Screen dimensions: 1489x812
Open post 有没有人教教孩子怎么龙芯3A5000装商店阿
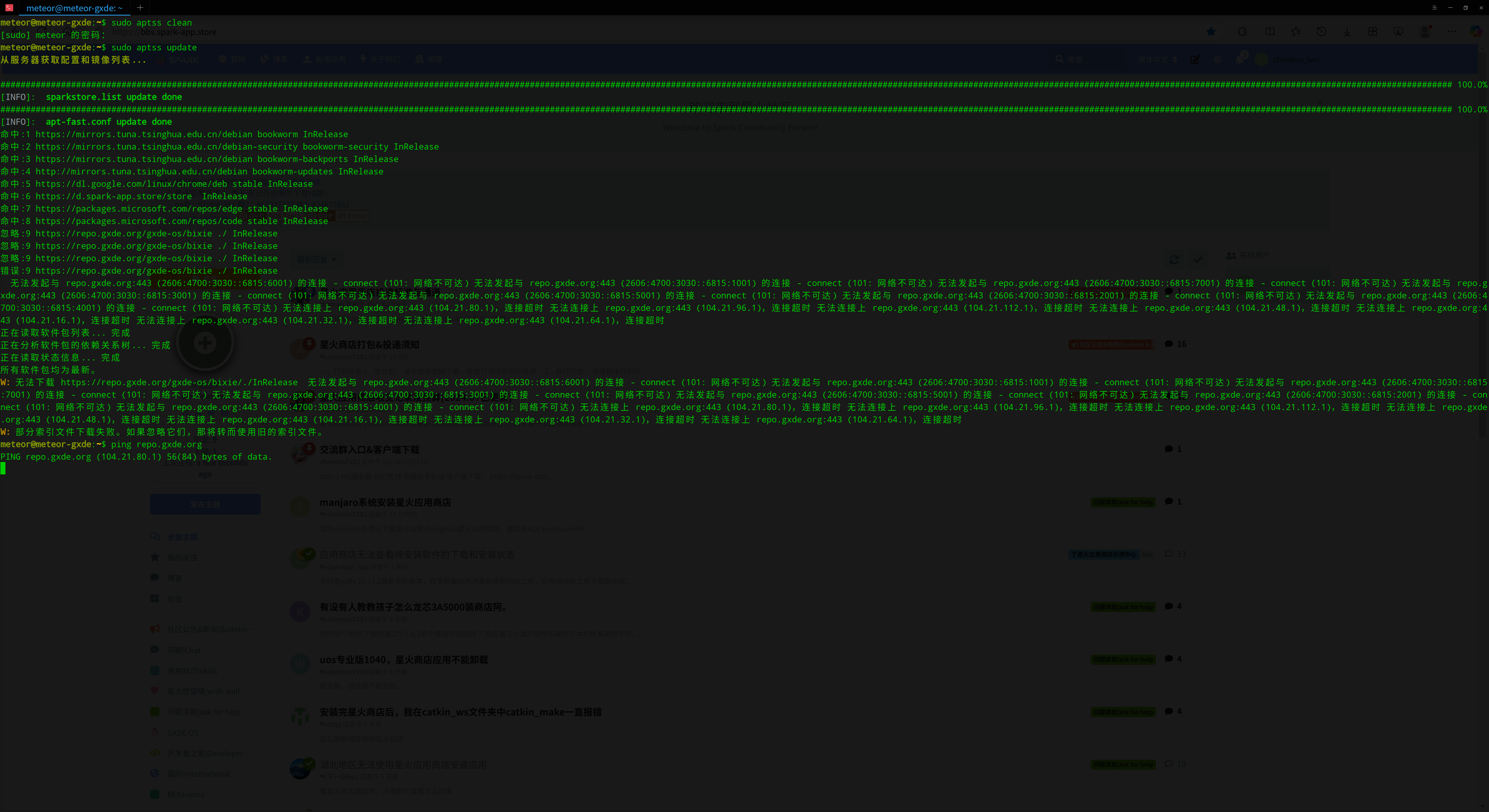(x=415, y=607)
